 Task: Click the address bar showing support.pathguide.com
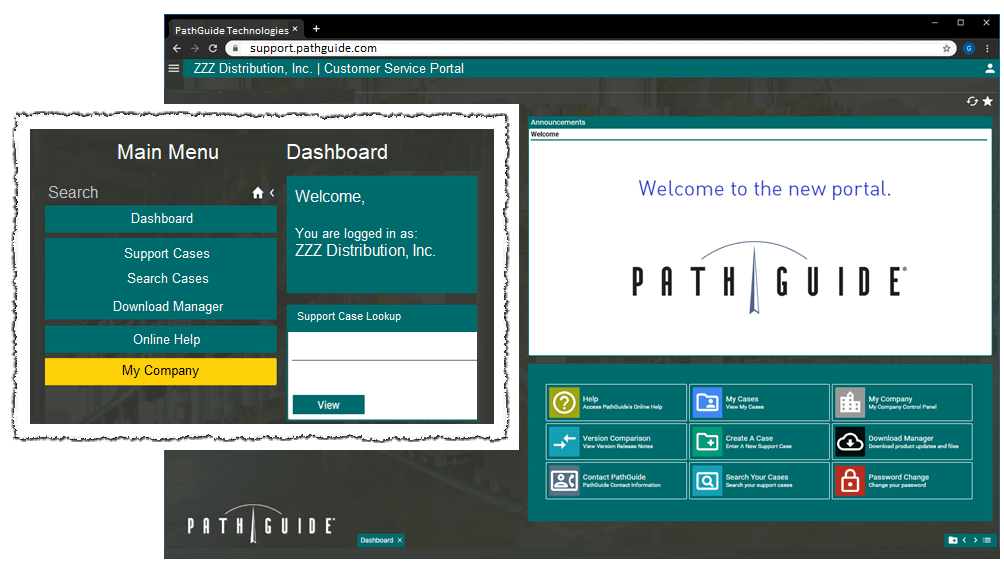589,48
